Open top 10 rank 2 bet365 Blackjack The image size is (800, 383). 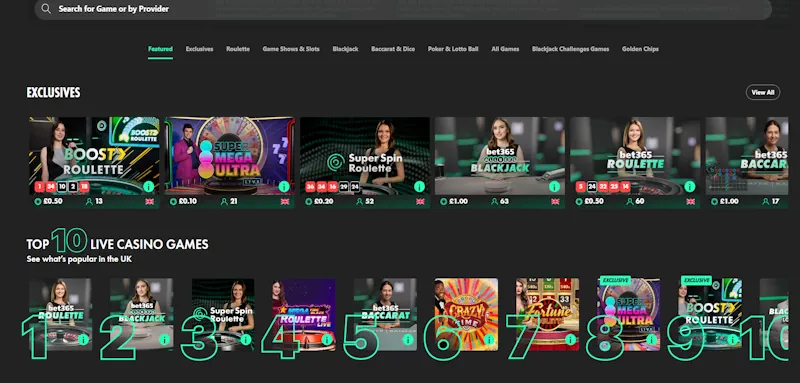click(141, 314)
